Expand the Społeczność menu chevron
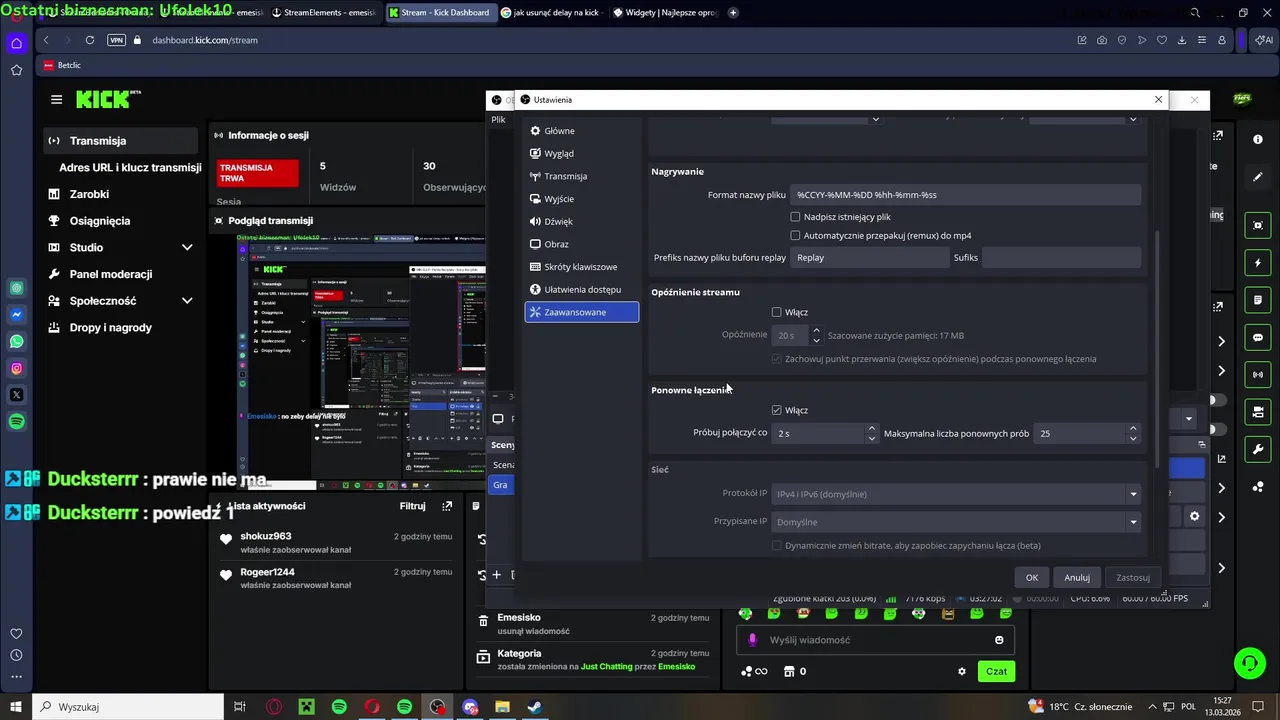 pyautogui.click(x=187, y=301)
